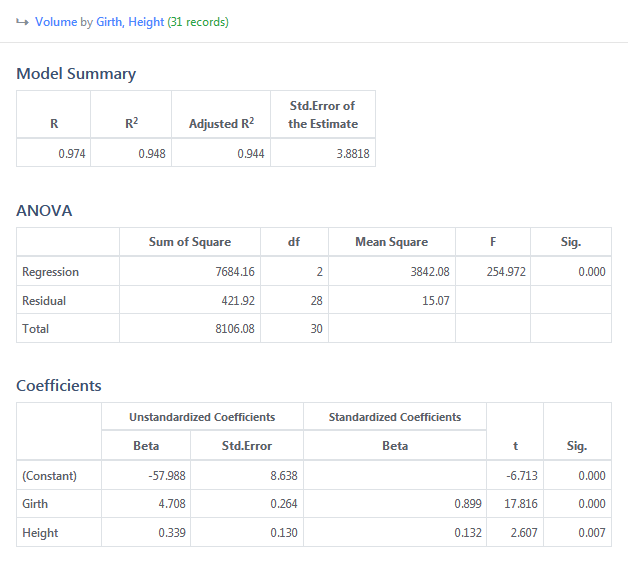
Task: Click the Unstandardized Coefficients header
Action: tap(202, 417)
